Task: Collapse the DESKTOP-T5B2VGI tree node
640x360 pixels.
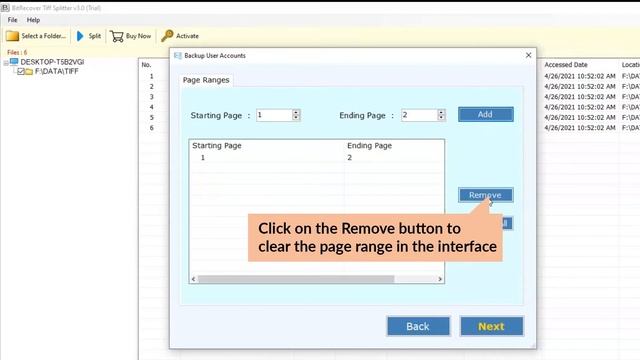Action: tap(6, 62)
